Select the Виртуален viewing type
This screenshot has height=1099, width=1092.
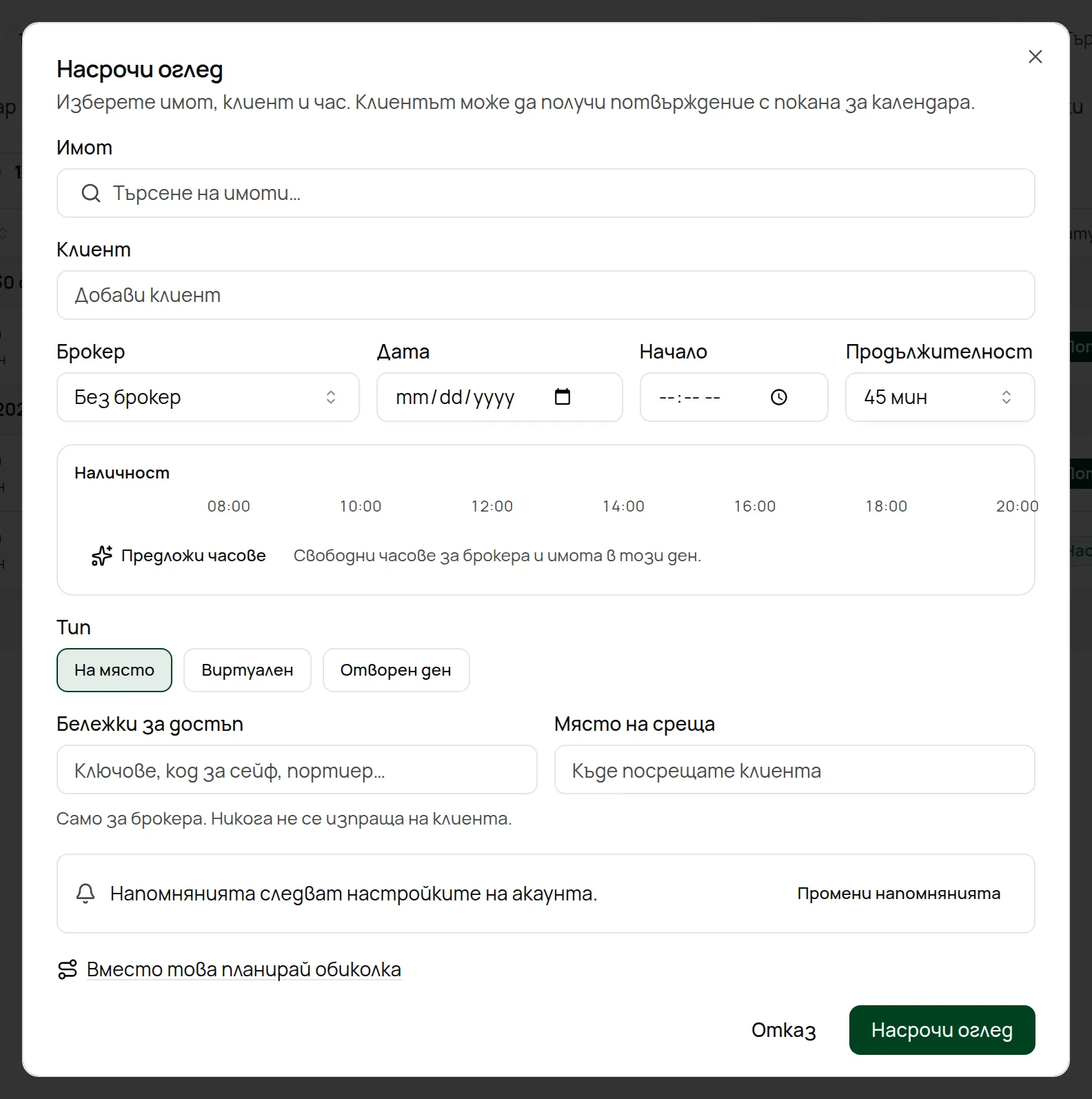point(247,670)
